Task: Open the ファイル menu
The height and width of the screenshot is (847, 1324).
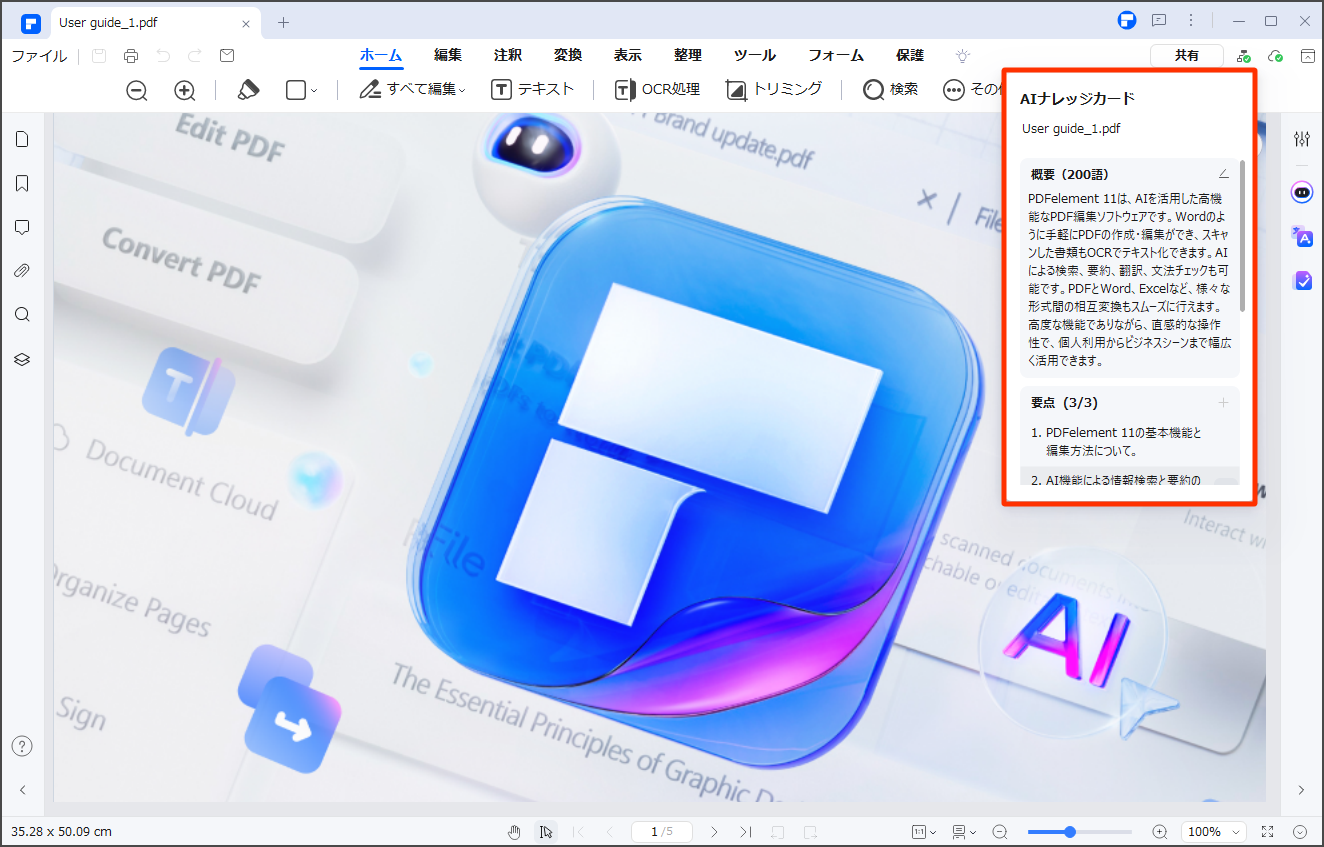Action: click(39, 56)
